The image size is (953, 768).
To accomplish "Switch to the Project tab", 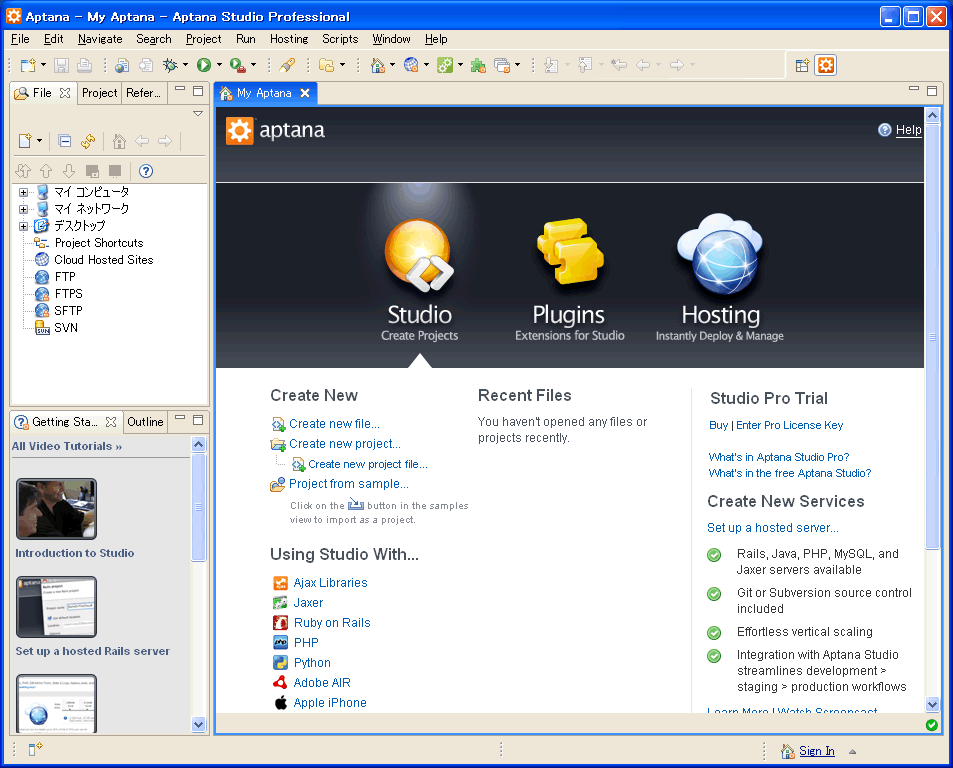I will coord(99,93).
